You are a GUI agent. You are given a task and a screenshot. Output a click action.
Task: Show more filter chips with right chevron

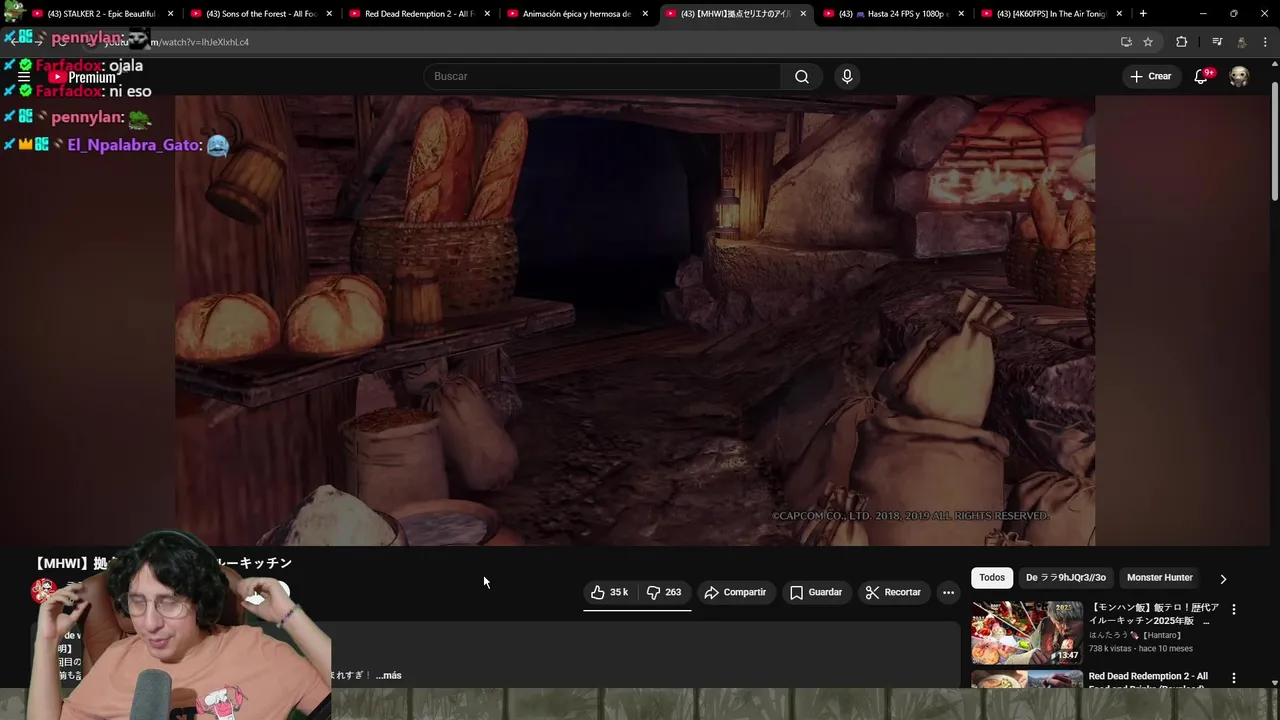[x=1223, y=578]
